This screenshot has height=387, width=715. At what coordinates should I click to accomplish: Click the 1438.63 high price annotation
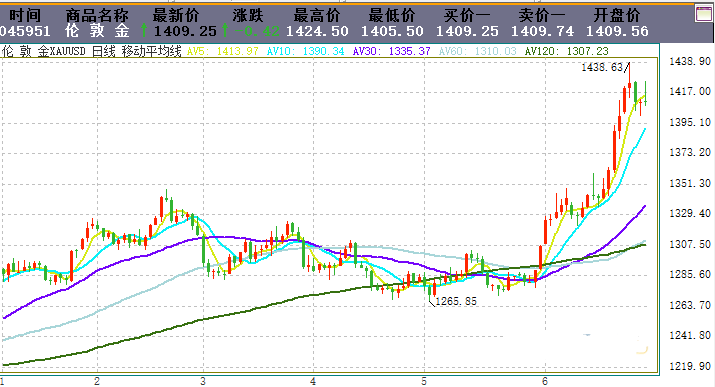pyautogui.click(x=602, y=67)
